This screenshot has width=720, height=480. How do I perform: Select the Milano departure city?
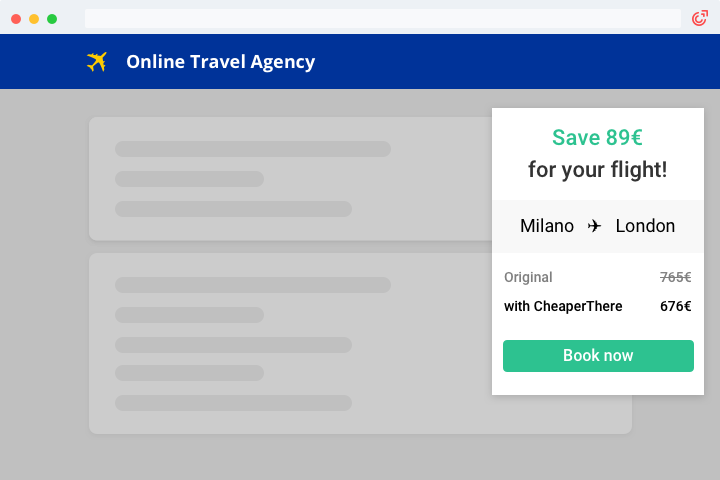[547, 226]
